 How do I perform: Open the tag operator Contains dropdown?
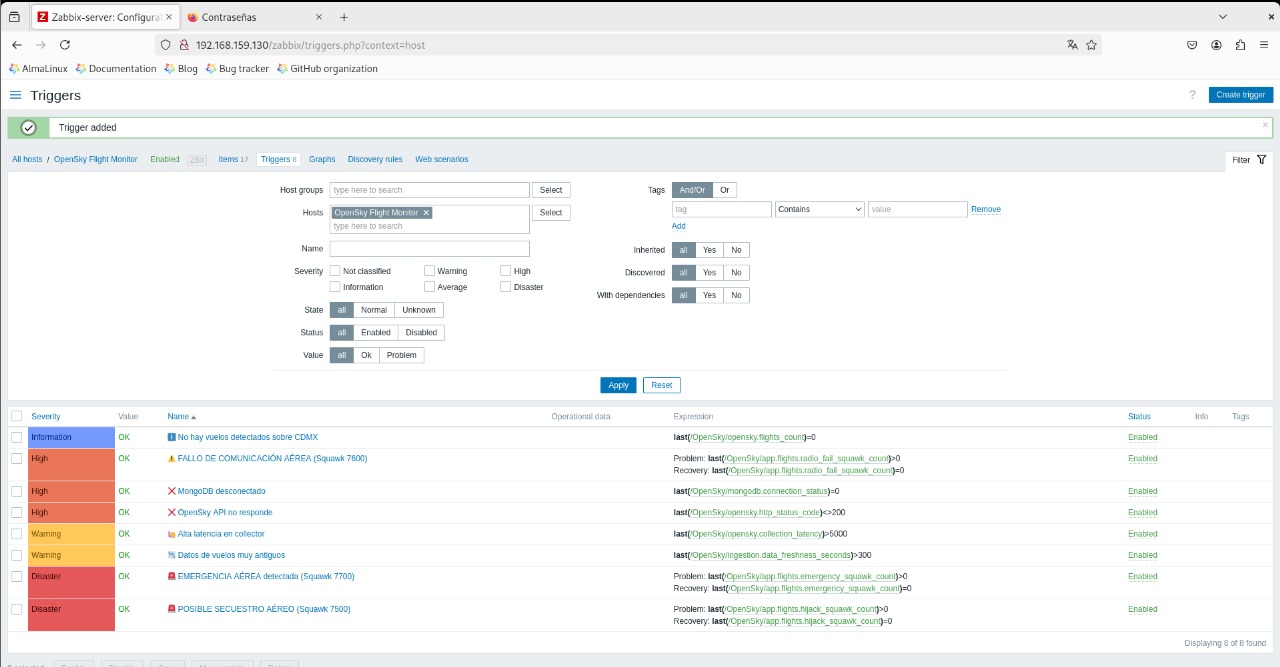pos(819,209)
